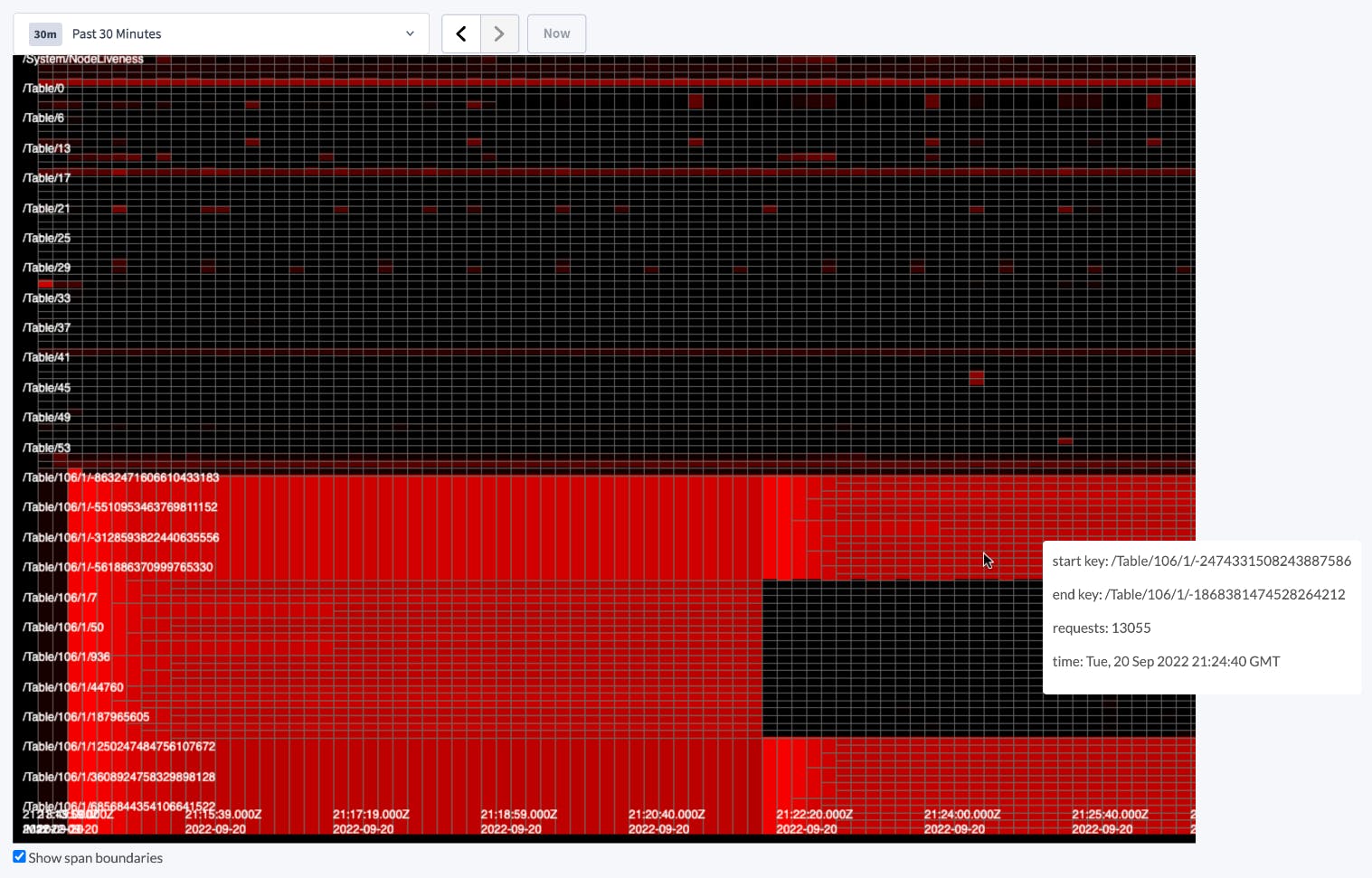The width and height of the screenshot is (1372, 878).
Task: Click the /Table/53 row label
Action: click(46, 447)
